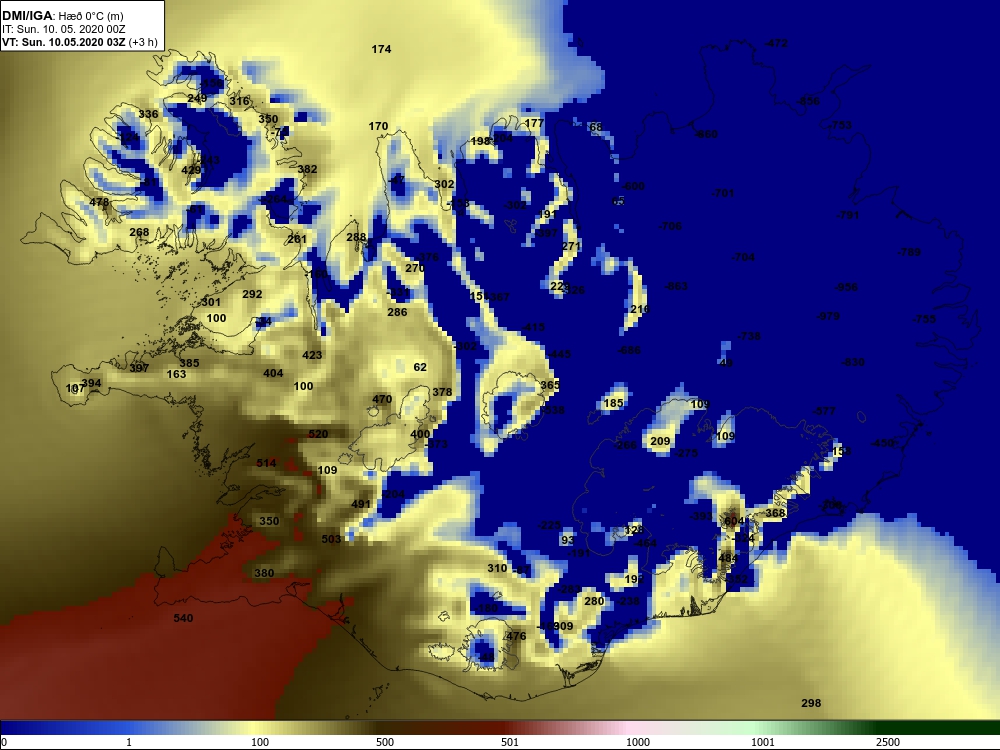The height and width of the screenshot is (750, 1000).
Task: Click the value 540 in the red area
Action: (183, 618)
